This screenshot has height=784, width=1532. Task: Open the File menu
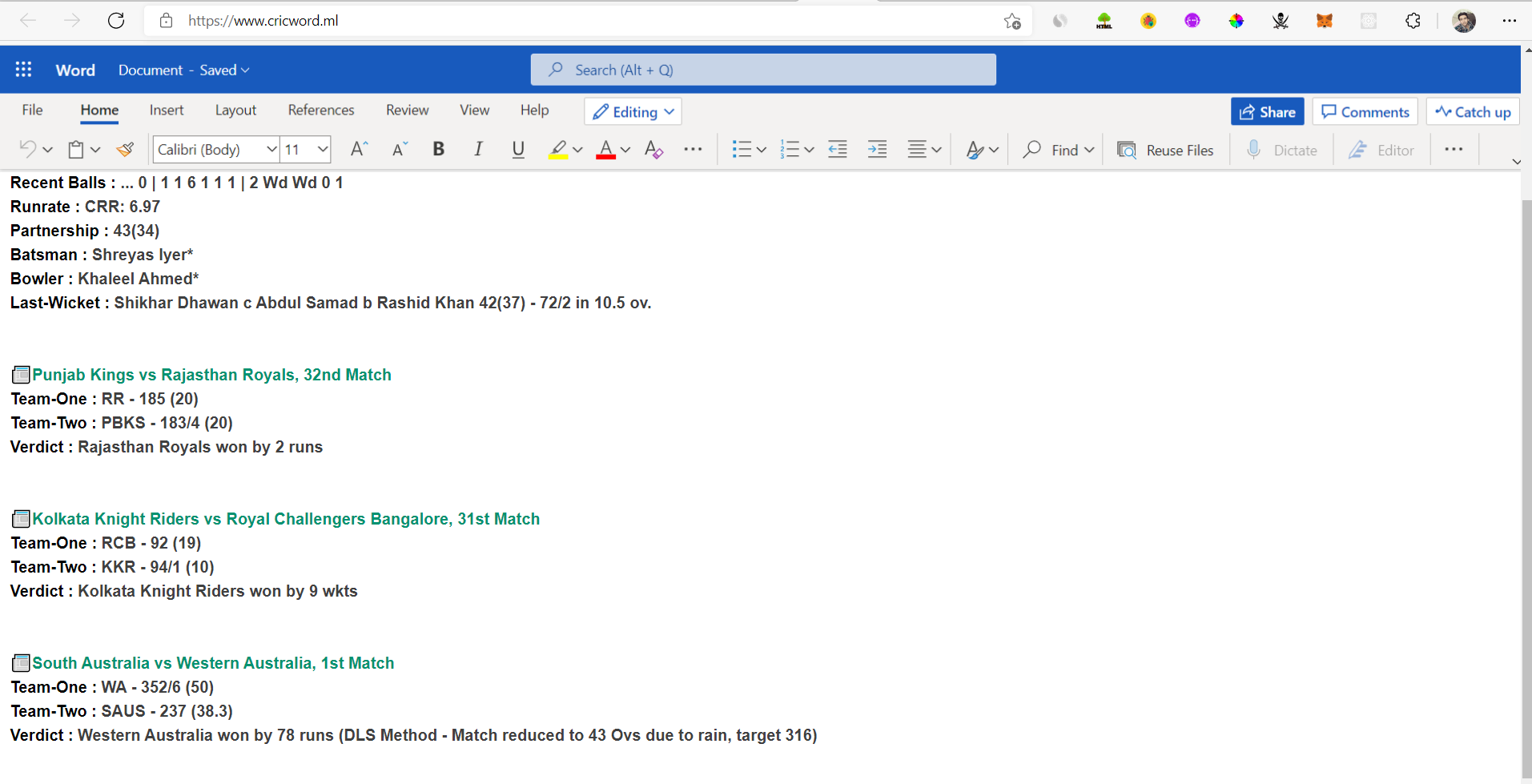pos(33,111)
